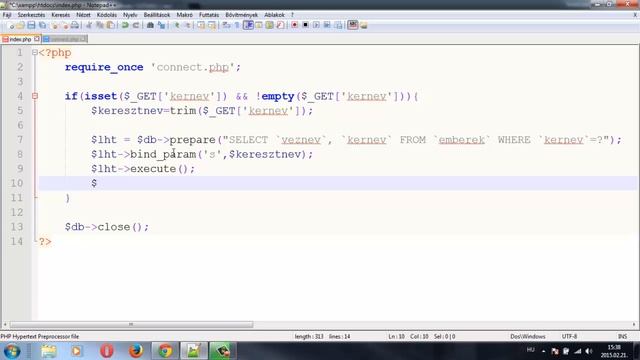
Task: Open the User Defined Language icon
Action: coord(259,25)
